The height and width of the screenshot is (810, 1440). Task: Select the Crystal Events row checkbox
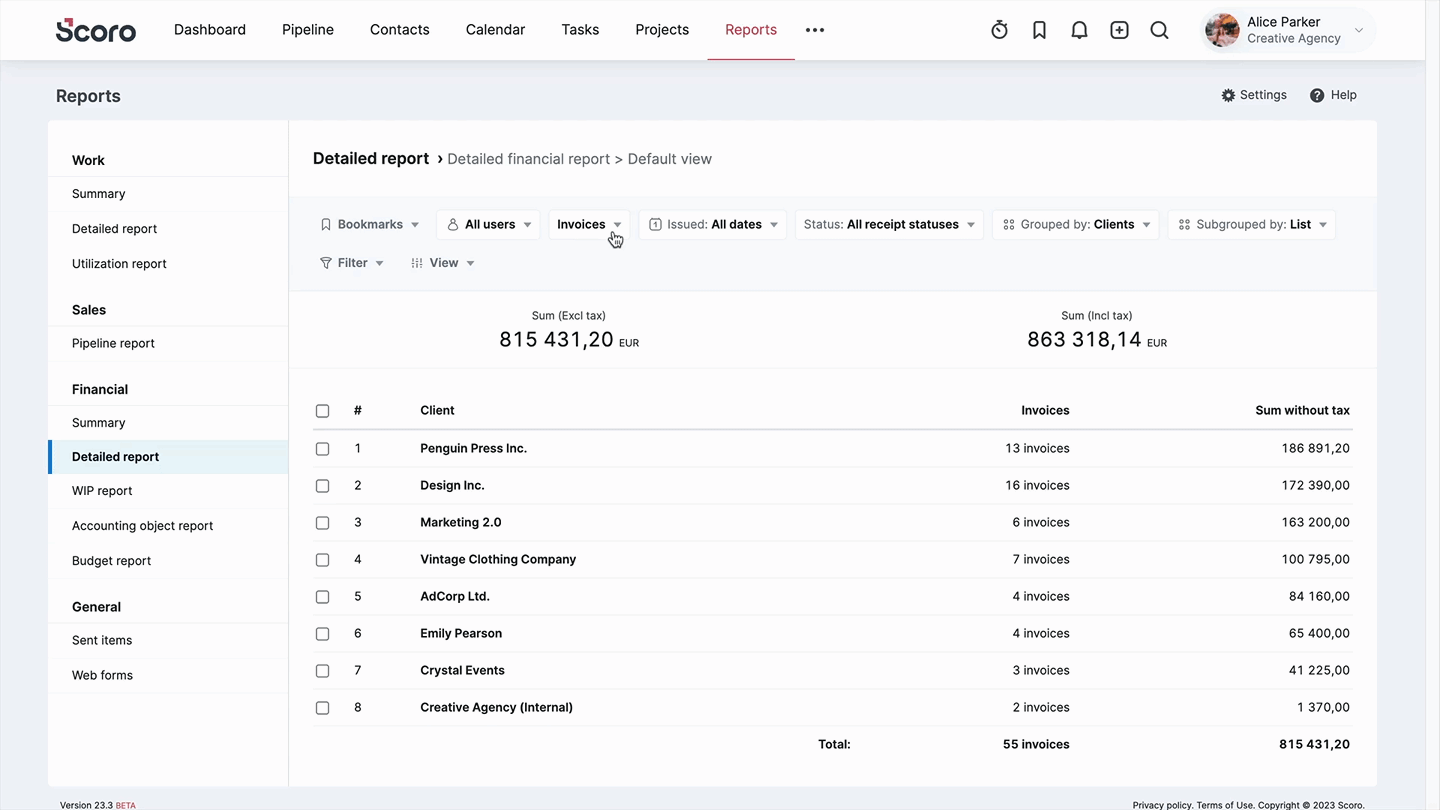[x=322, y=671]
